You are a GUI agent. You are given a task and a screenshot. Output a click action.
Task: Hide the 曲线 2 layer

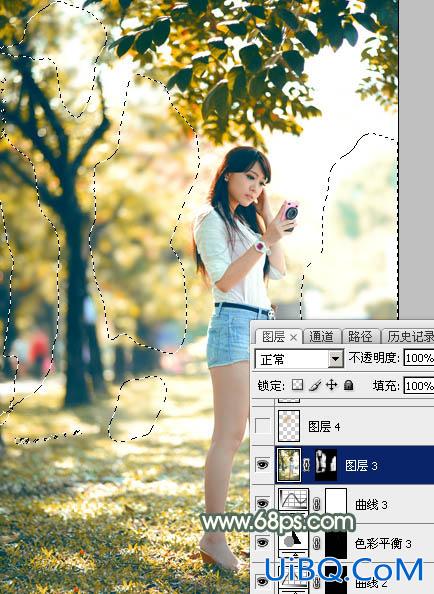pyautogui.click(x=262, y=580)
